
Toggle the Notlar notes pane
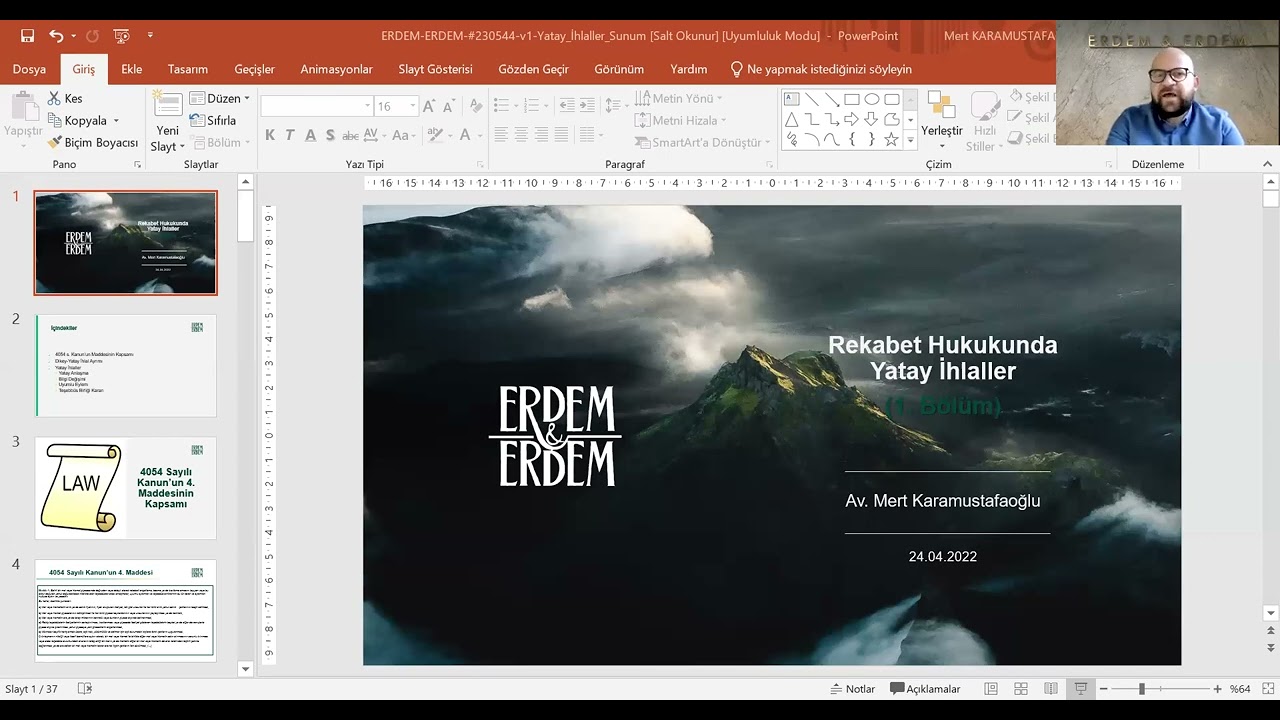(853, 689)
